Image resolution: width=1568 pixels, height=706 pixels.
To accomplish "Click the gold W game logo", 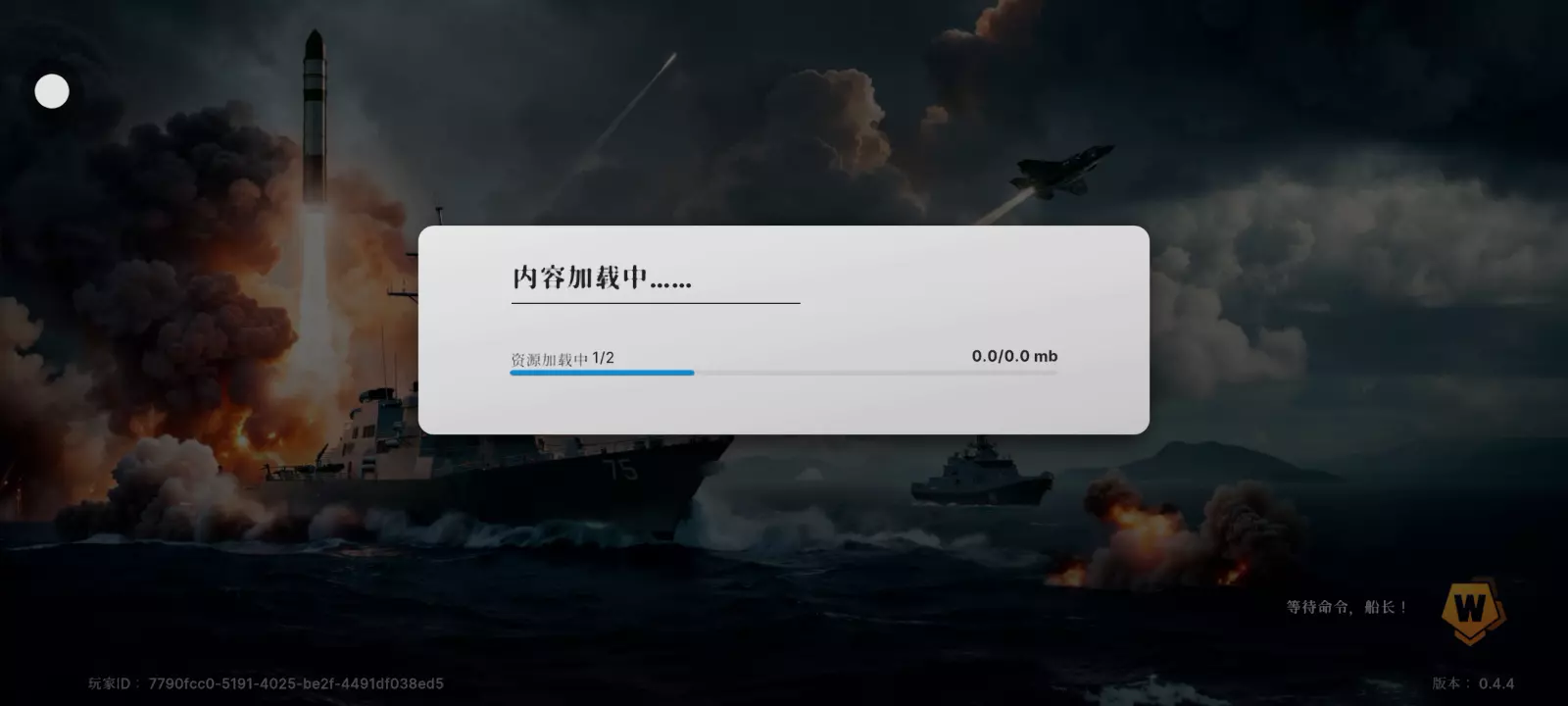I will 1471,610.
